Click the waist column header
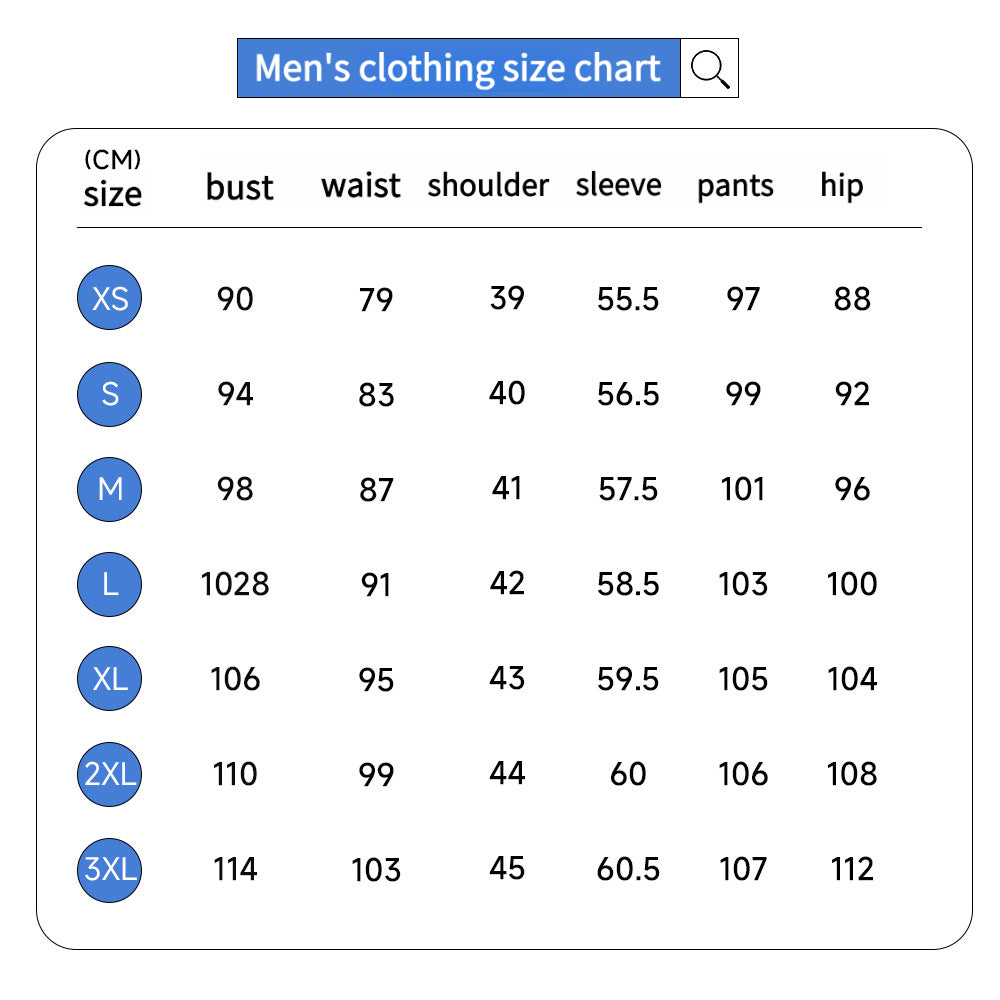 click(360, 186)
